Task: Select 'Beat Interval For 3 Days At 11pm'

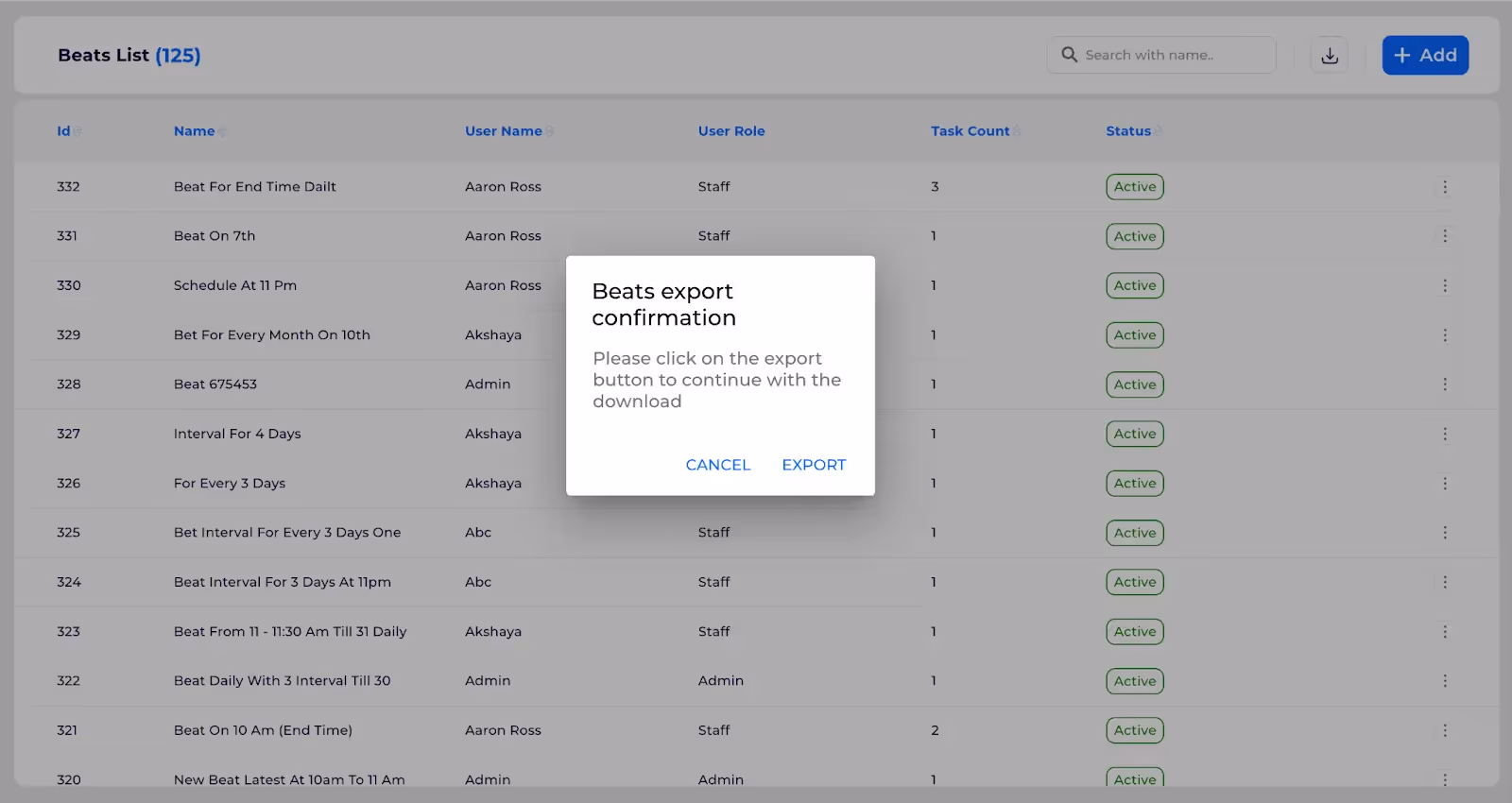Action: [283, 582]
